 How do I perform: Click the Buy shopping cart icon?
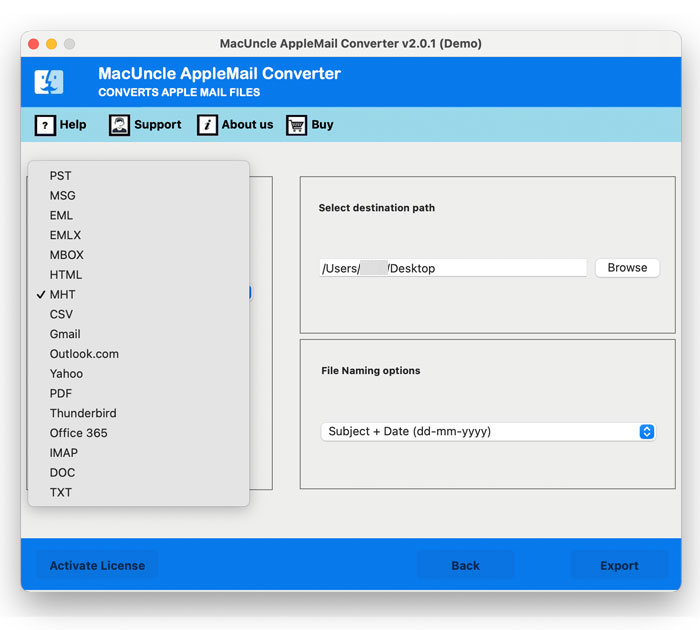[x=296, y=125]
